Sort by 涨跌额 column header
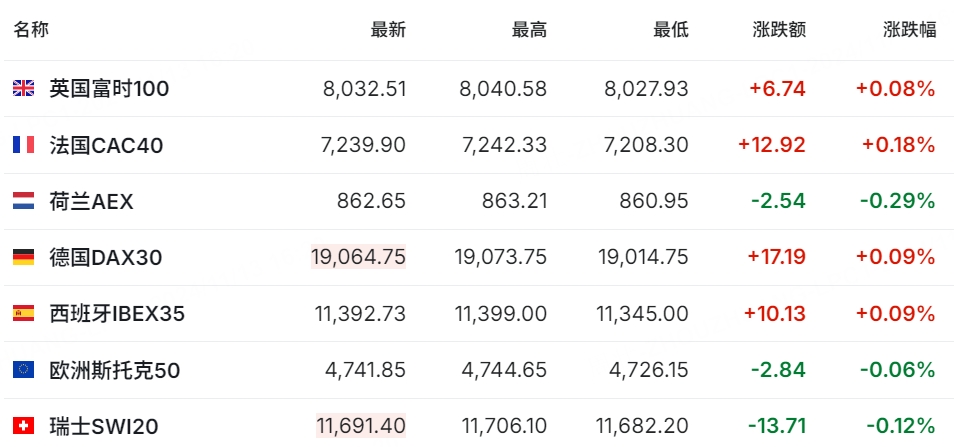 [779, 30]
